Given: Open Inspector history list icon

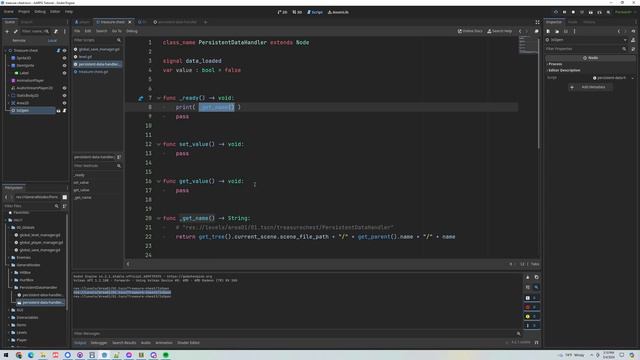Looking at the screenshot, I should click(x=633, y=31).
